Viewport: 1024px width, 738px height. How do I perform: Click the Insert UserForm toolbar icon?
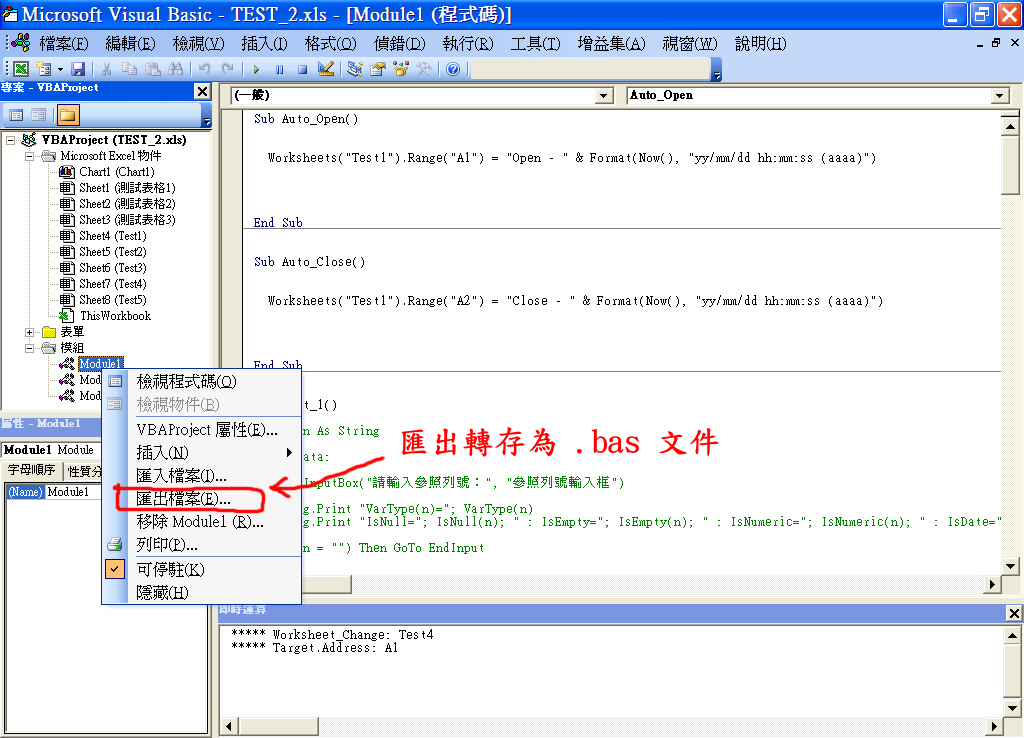pos(44,69)
